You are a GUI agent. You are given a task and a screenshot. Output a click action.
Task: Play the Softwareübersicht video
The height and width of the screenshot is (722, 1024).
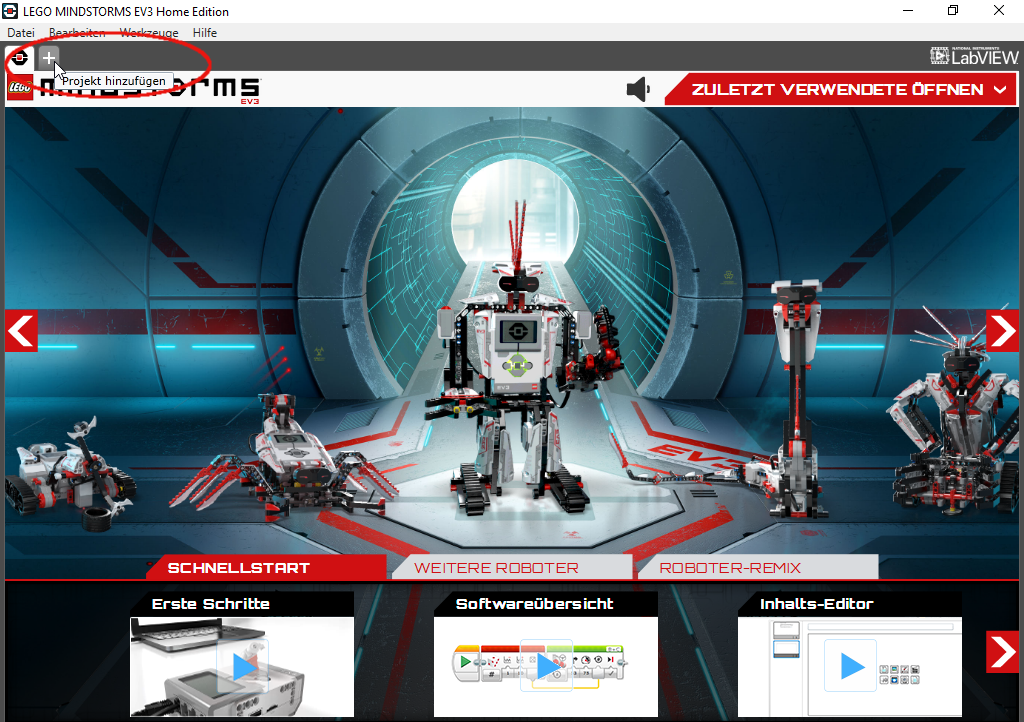tap(546, 667)
